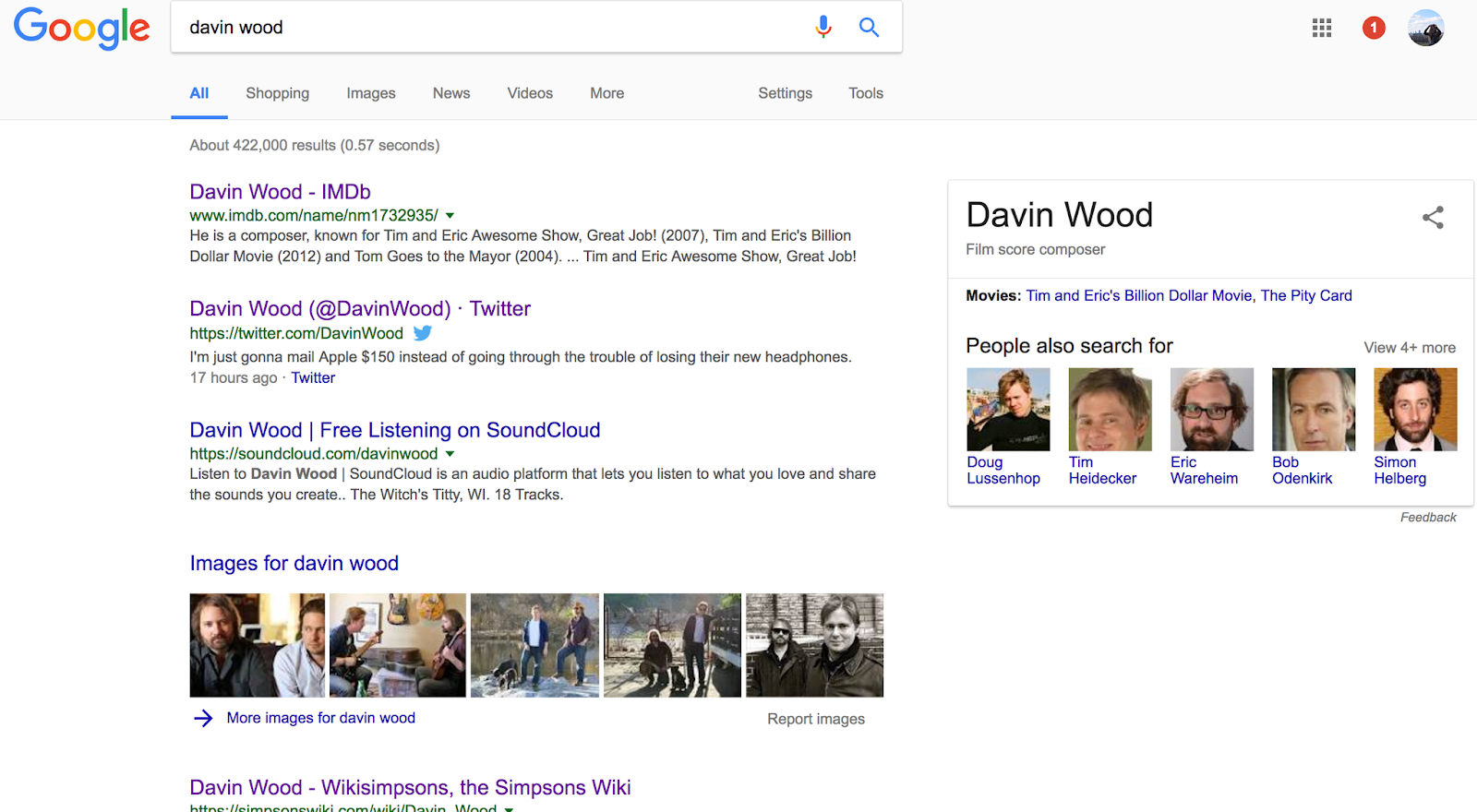The width and height of the screenshot is (1477, 812).
Task: Click View 4+ more people
Action: click(x=1410, y=348)
